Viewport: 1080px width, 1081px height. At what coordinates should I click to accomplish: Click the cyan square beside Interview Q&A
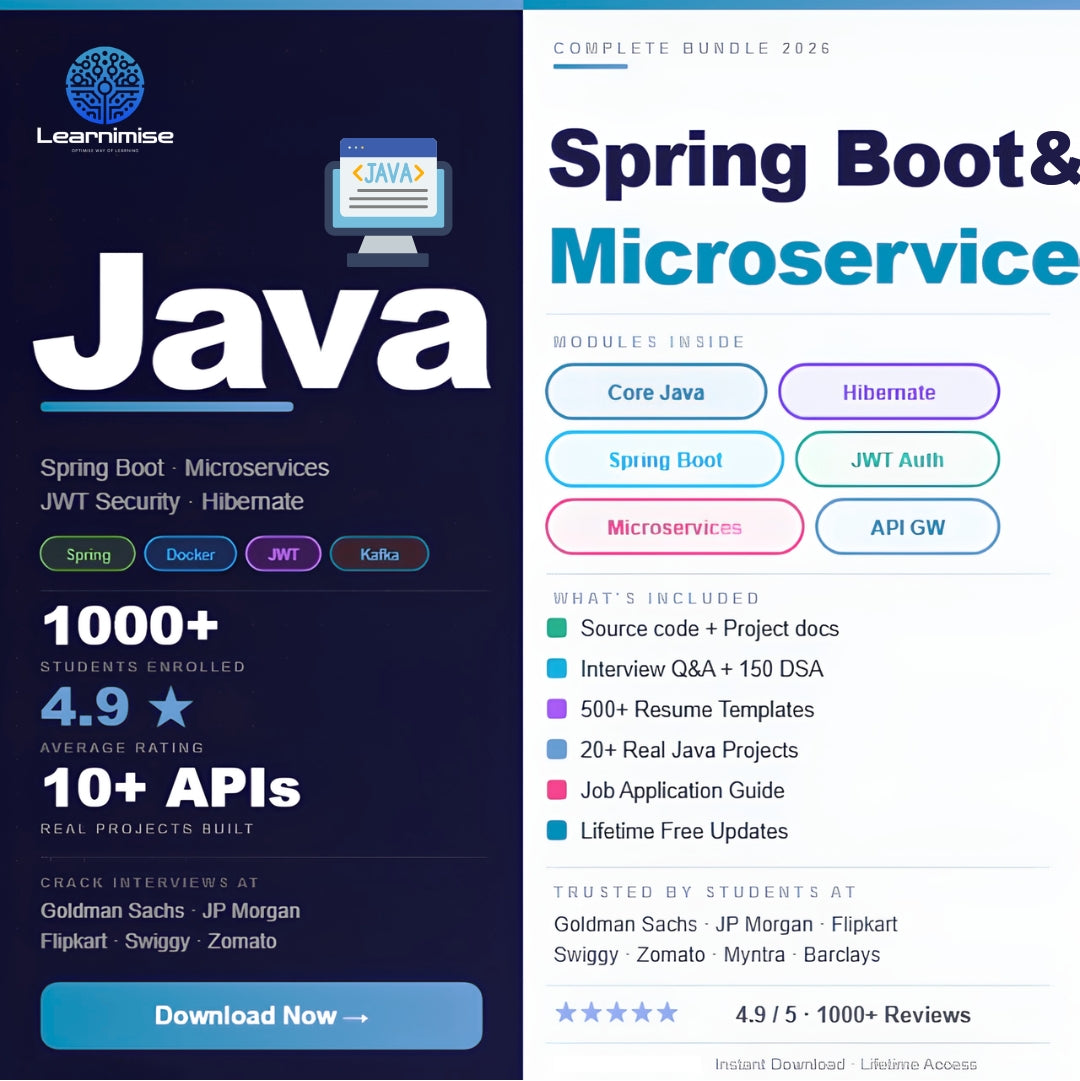point(557,668)
